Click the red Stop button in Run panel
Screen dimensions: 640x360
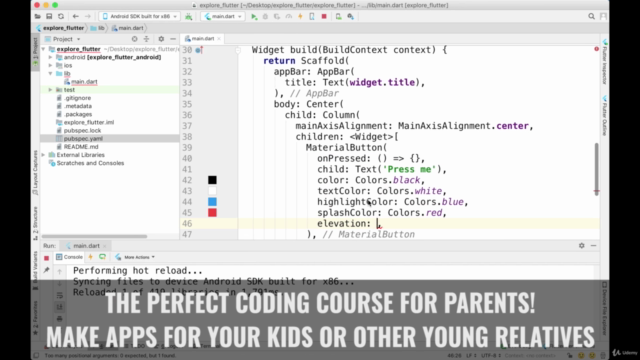(47, 258)
